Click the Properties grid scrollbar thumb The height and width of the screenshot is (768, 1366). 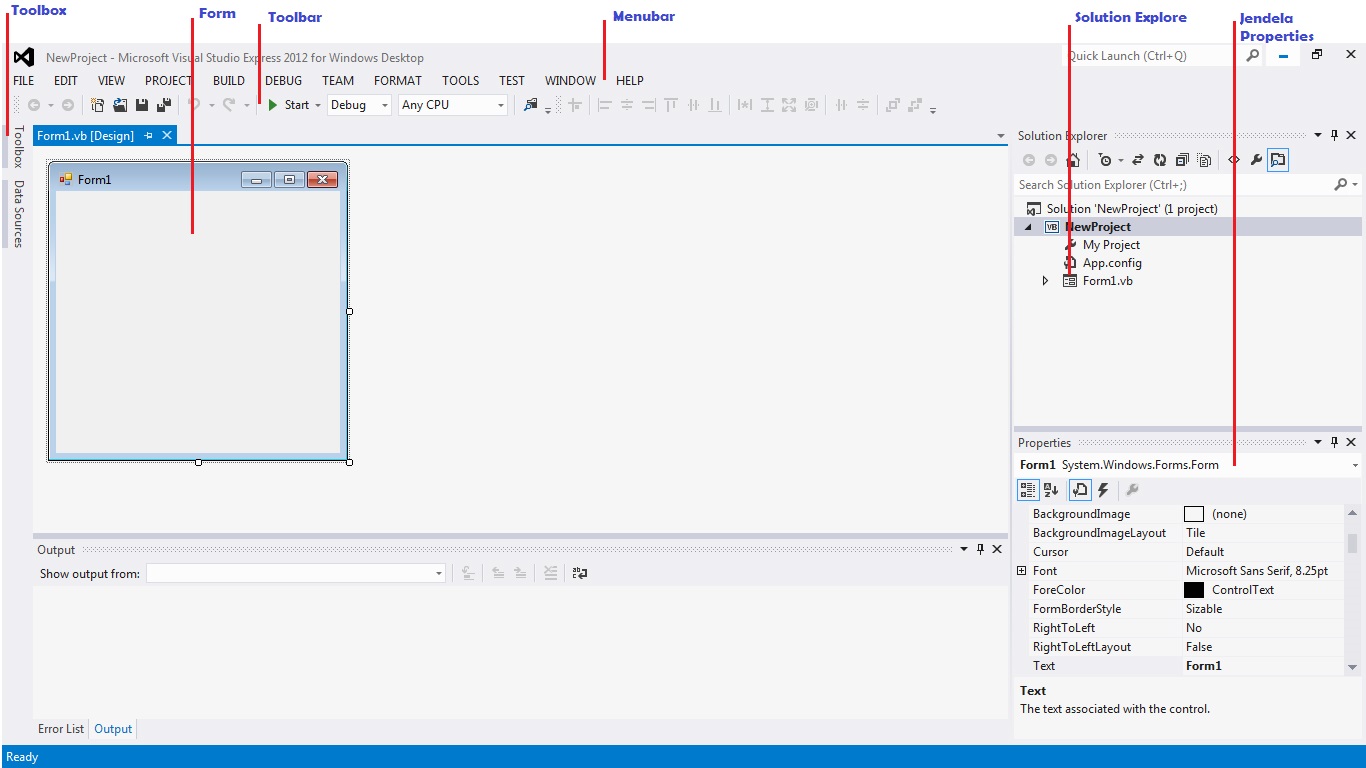pos(1353,543)
